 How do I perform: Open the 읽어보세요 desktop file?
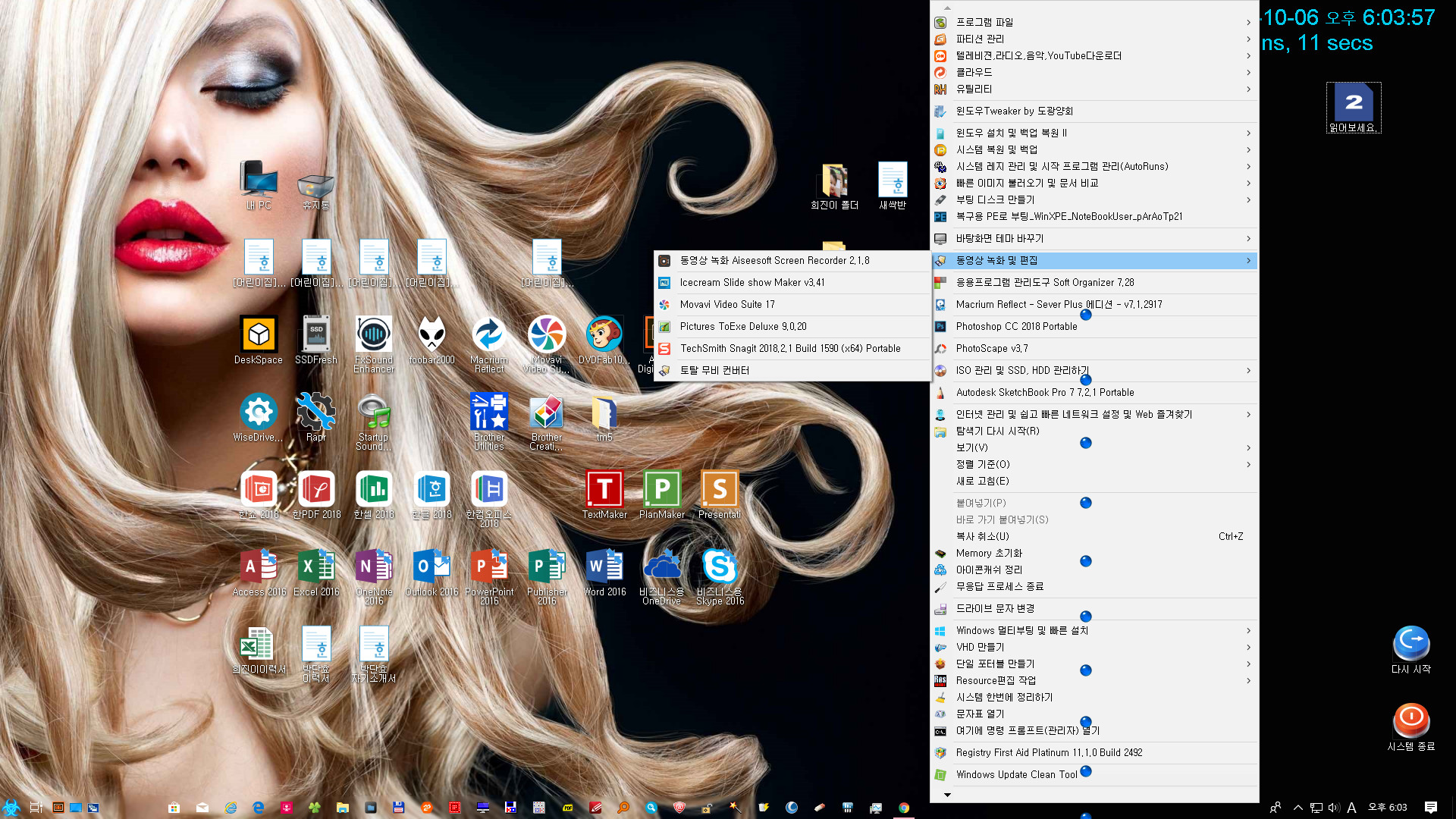point(1354,108)
